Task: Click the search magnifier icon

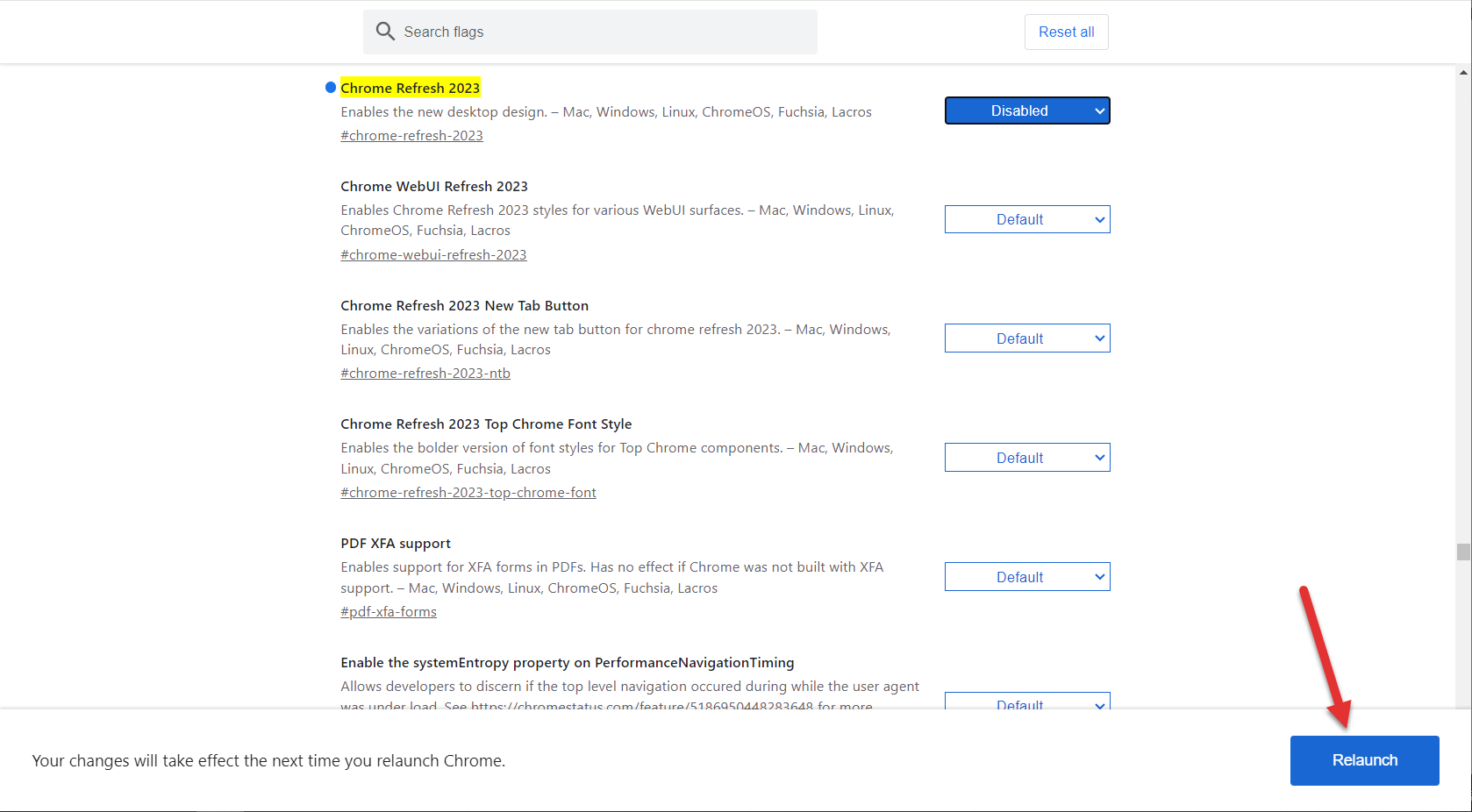Action: click(x=385, y=32)
